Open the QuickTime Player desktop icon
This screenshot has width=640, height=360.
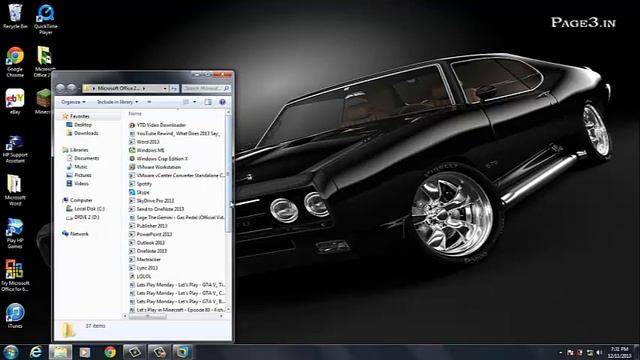[x=45, y=19]
